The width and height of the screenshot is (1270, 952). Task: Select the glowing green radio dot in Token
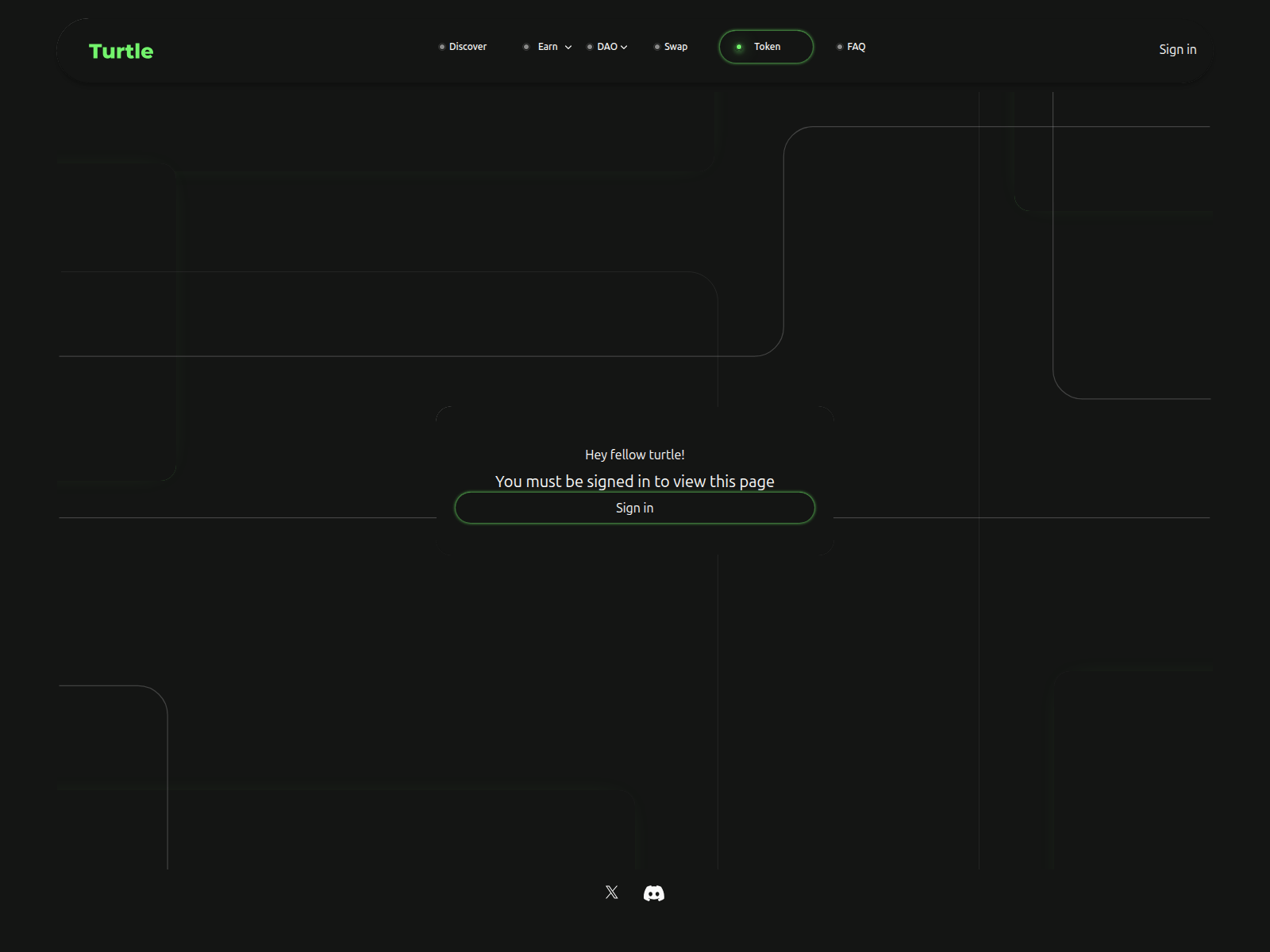(738, 47)
